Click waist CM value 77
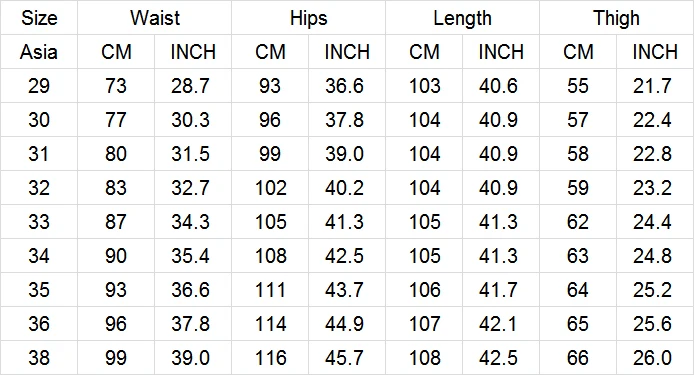Image resolution: width=694 pixels, height=375 pixels. pos(116,120)
